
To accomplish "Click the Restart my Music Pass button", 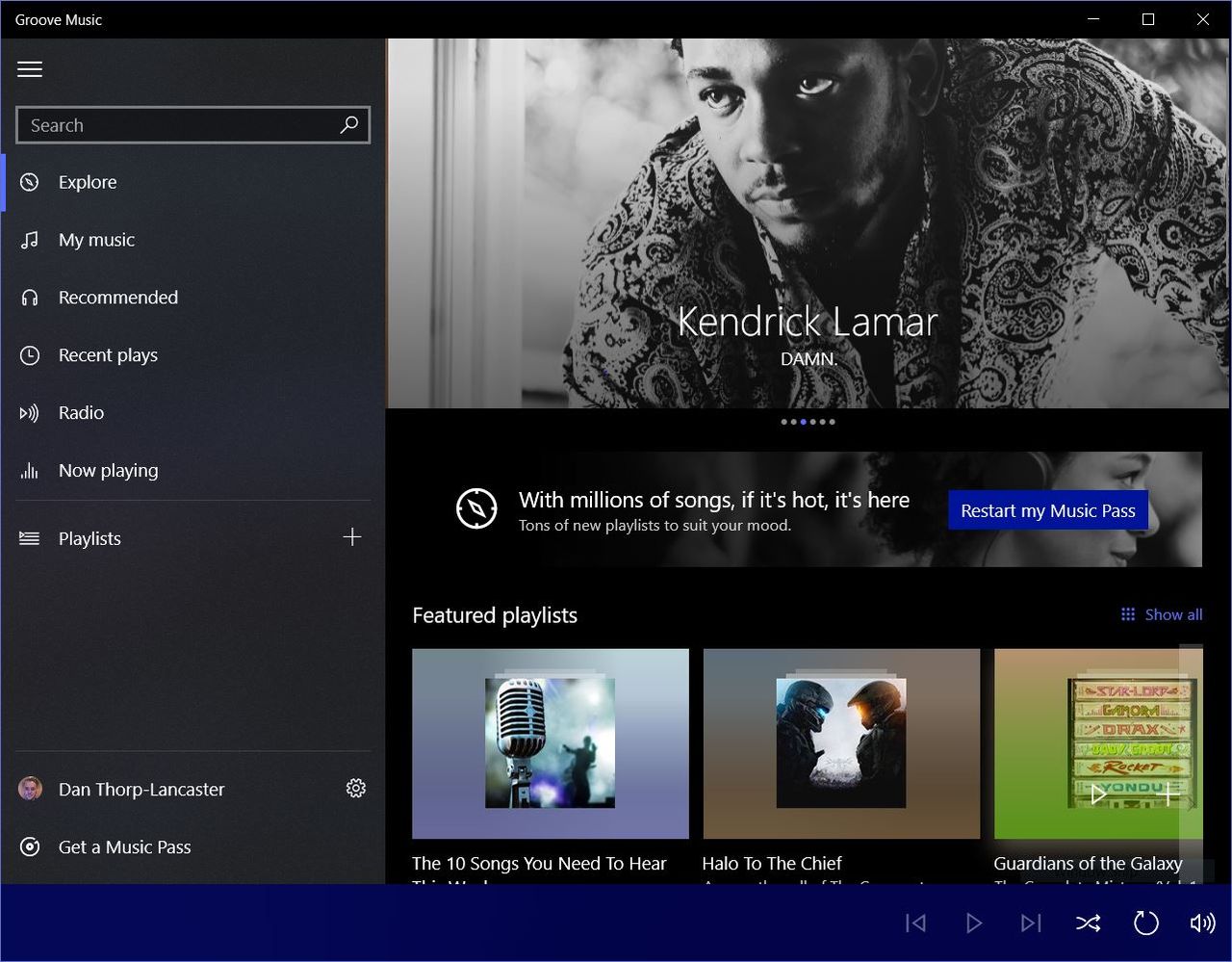I will [x=1048, y=510].
